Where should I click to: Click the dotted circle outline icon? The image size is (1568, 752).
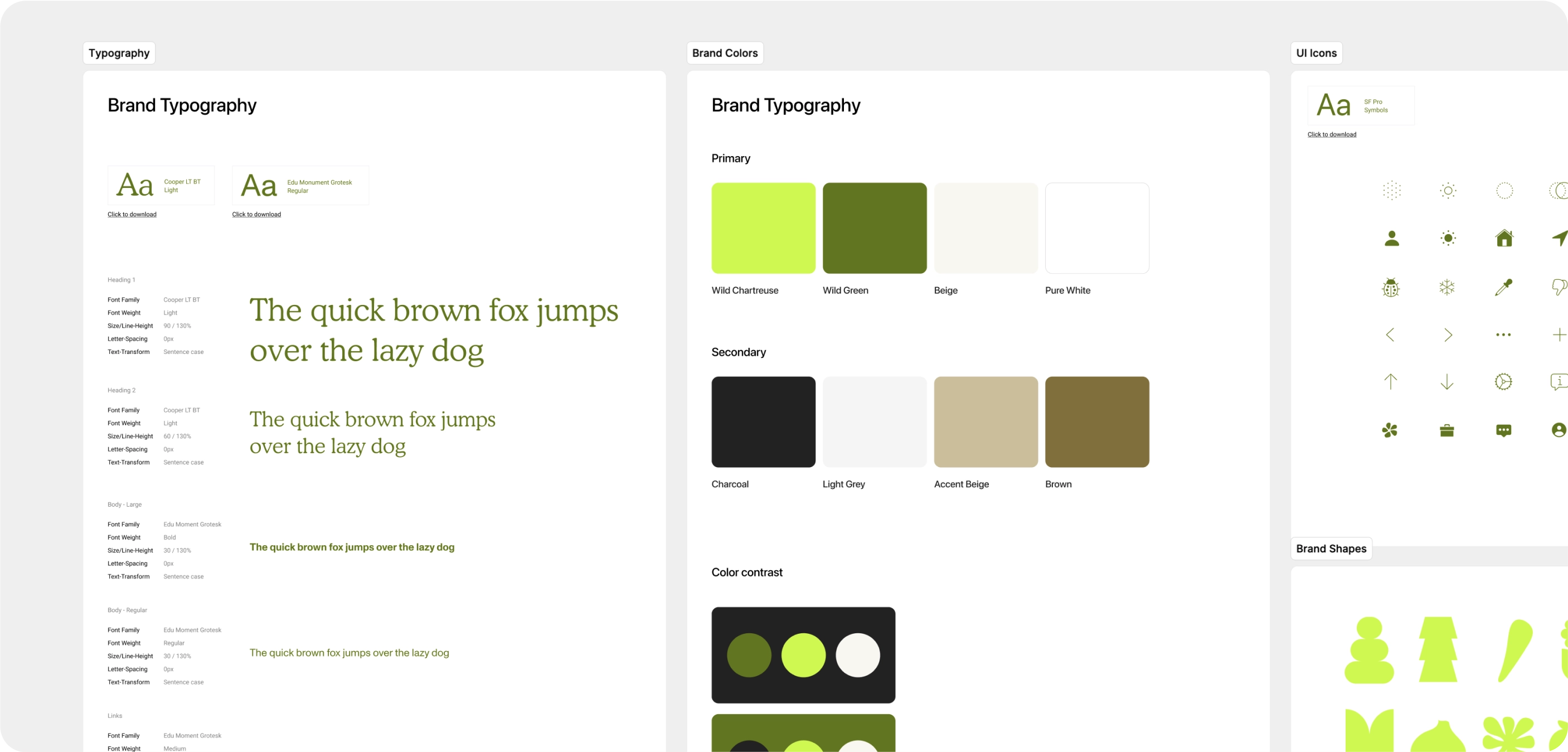coord(1504,191)
